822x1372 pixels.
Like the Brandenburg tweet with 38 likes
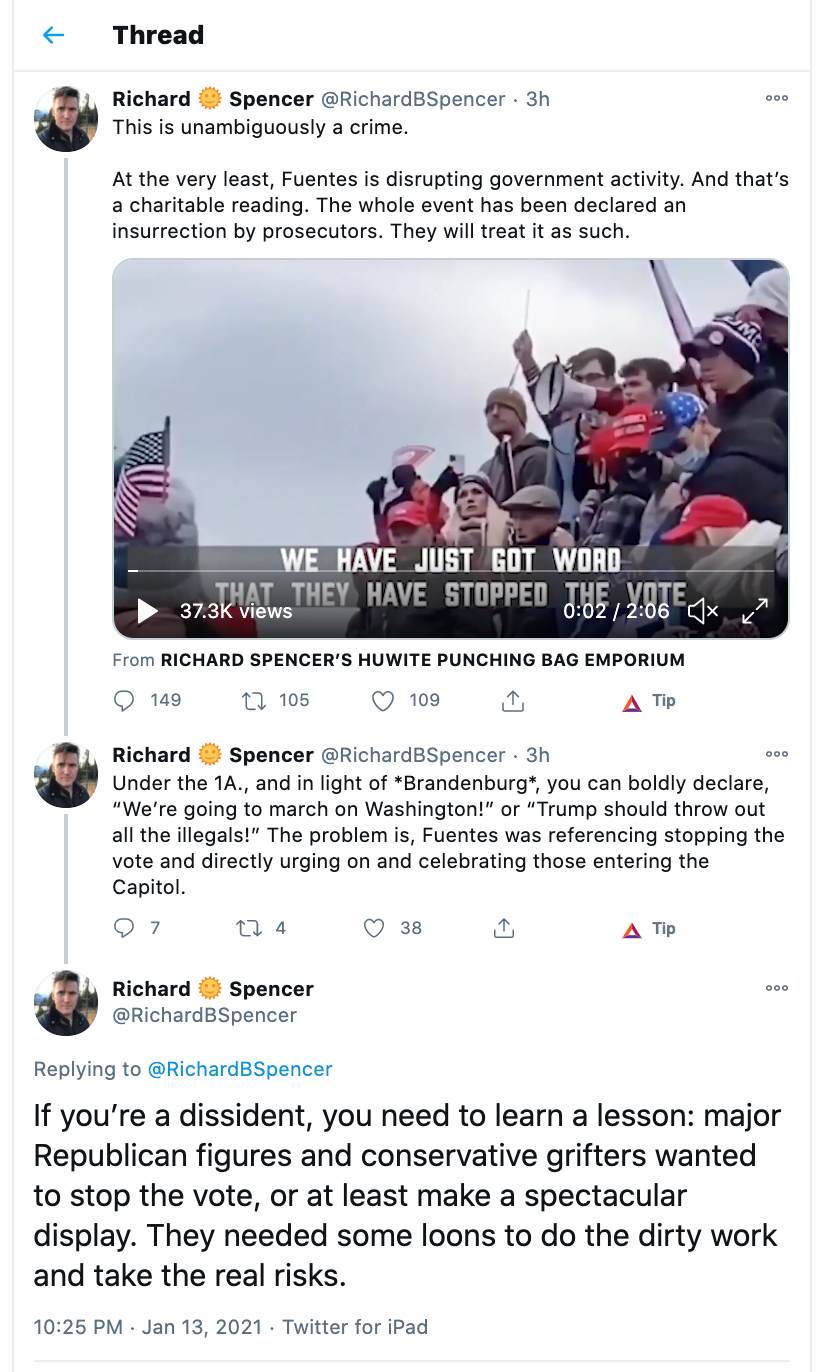click(374, 929)
